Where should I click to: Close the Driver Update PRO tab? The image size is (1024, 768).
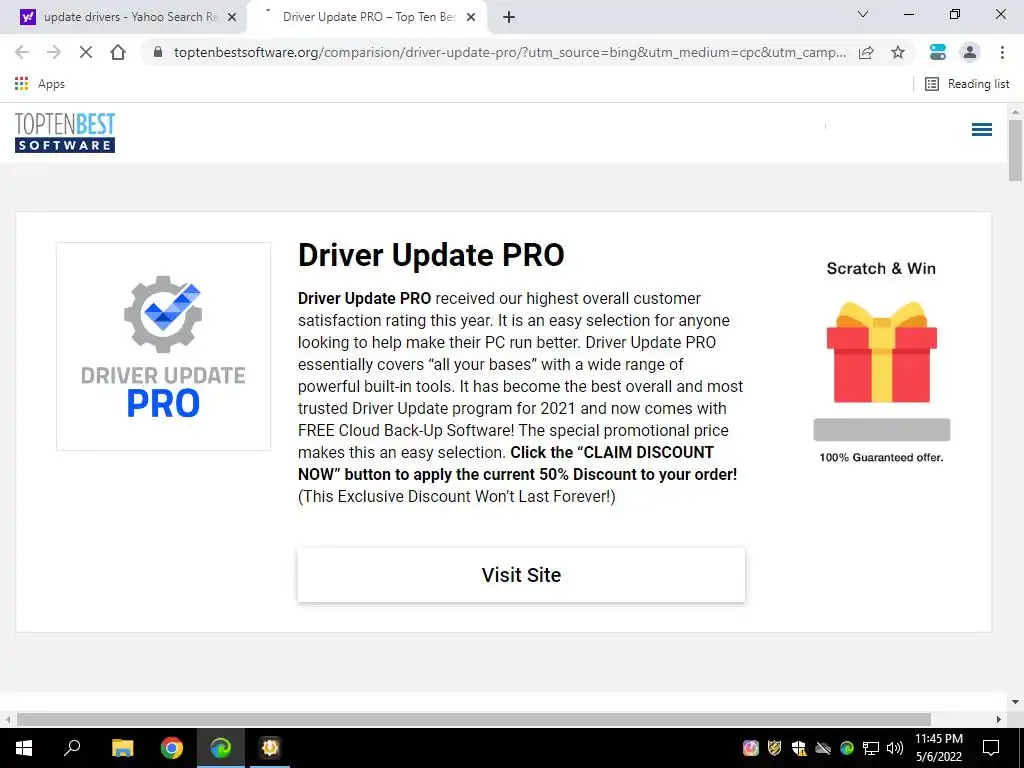471,18
